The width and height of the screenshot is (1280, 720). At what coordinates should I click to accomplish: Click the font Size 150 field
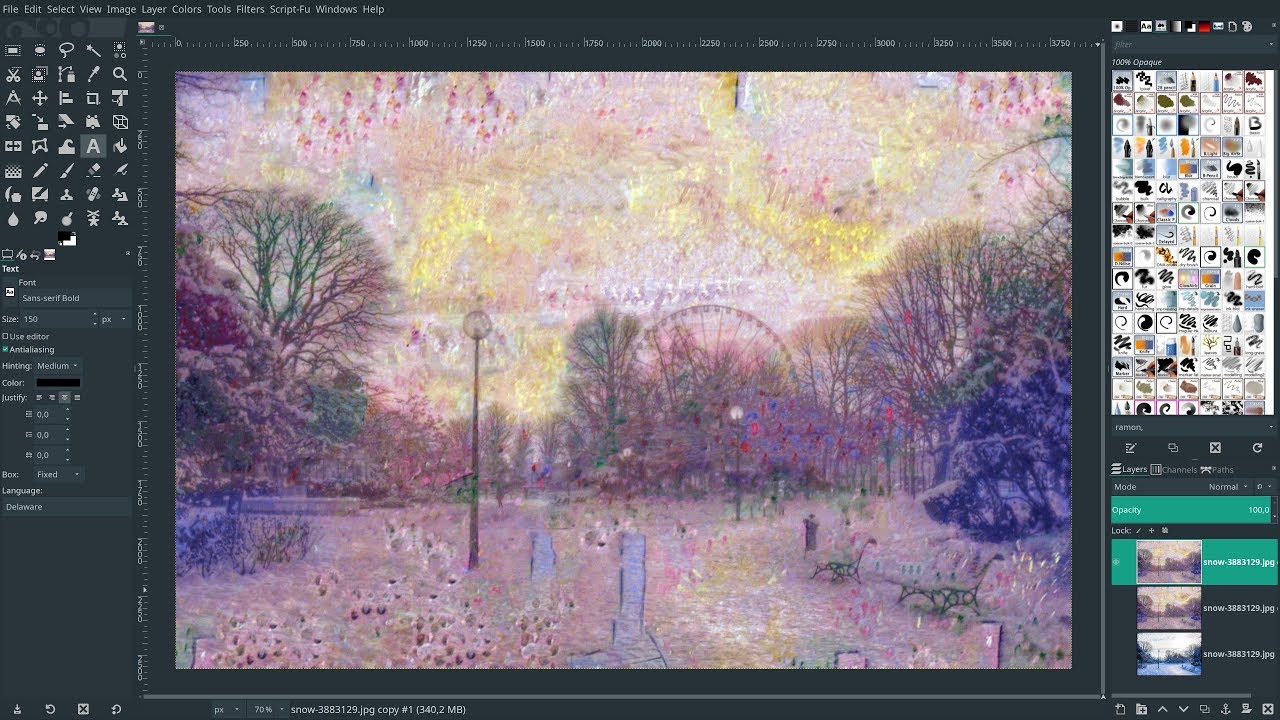coord(57,319)
